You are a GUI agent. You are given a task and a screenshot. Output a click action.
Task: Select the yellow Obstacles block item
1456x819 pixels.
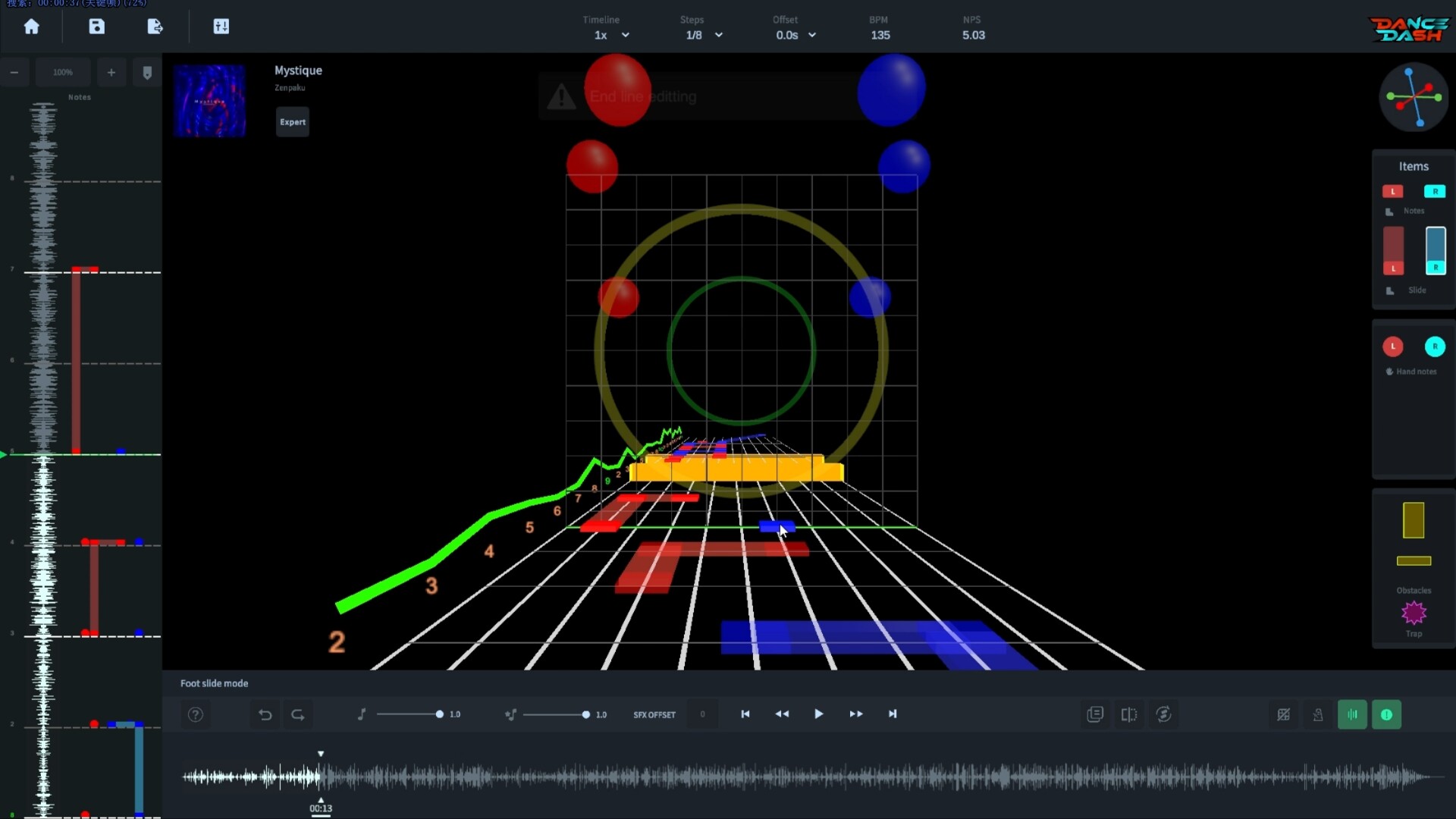[1414, 520]
